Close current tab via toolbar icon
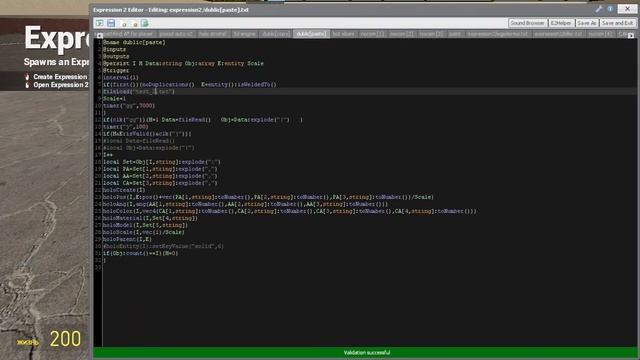The image size is (640, 360). tap(134, 24)
